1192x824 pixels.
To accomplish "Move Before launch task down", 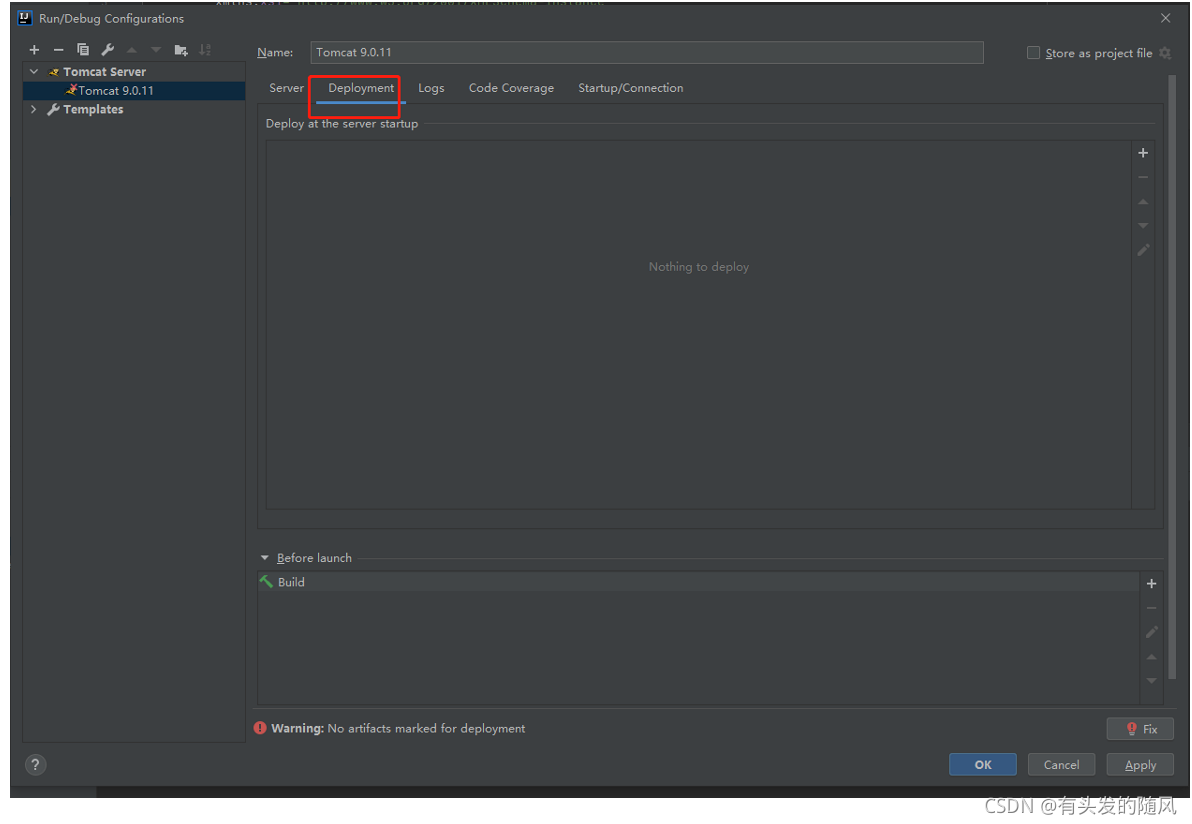I will pyautogui.click(x=1151, y=681).
